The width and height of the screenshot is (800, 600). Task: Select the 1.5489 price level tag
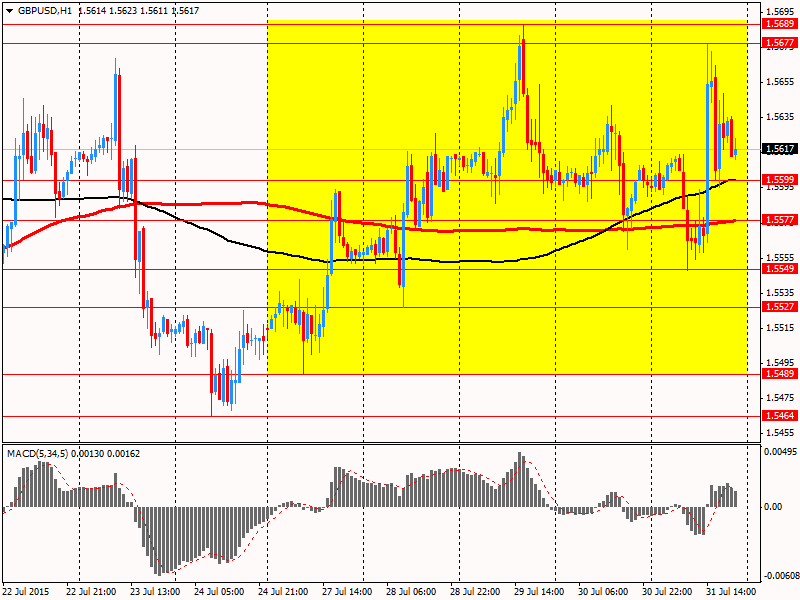tap(779, 373)
